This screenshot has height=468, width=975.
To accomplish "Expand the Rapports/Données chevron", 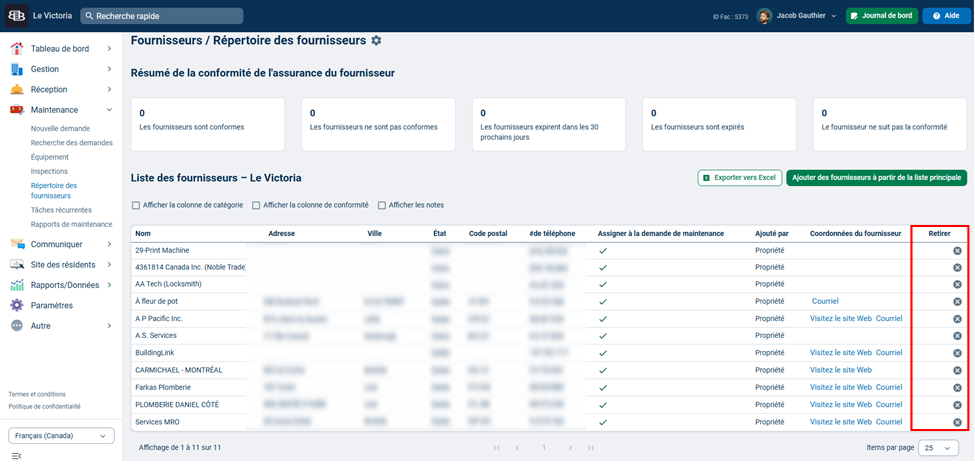I will (109, 285).
